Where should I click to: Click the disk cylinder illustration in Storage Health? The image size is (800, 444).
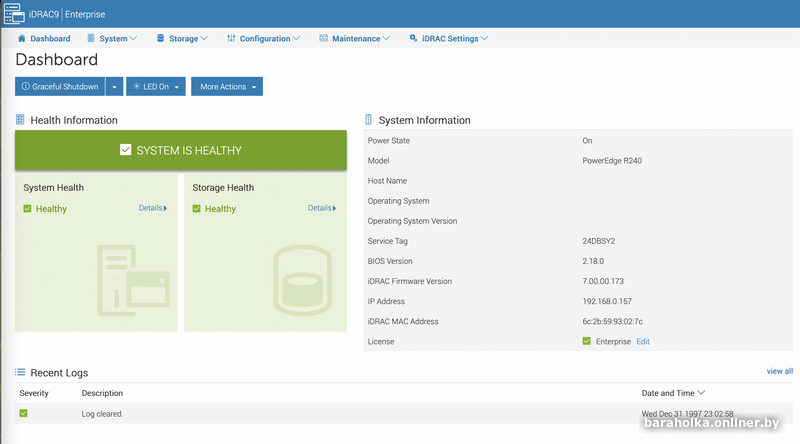tap(303, 280)
